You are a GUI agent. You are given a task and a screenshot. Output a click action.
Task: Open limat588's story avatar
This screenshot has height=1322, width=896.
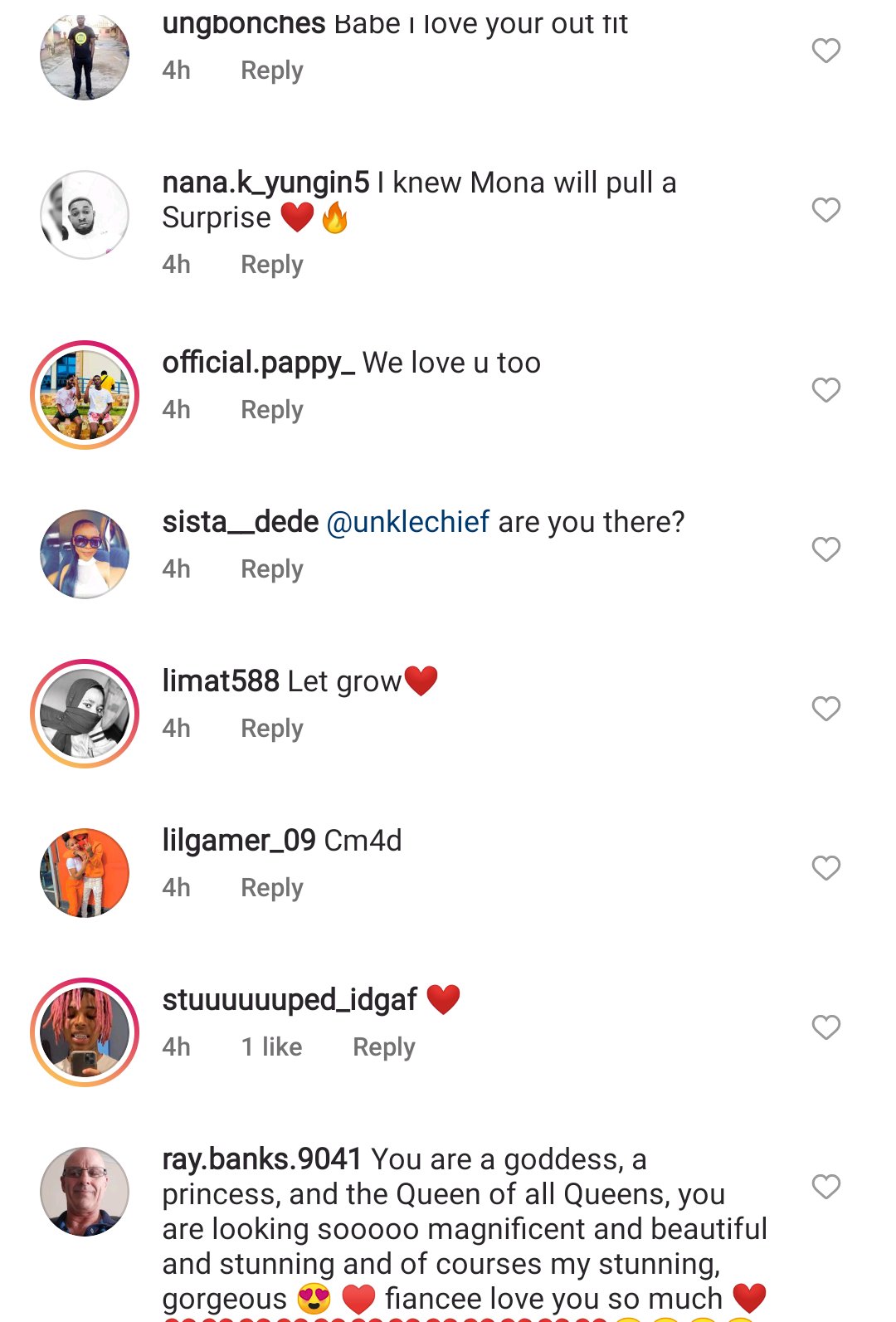[x=85, y=714]
